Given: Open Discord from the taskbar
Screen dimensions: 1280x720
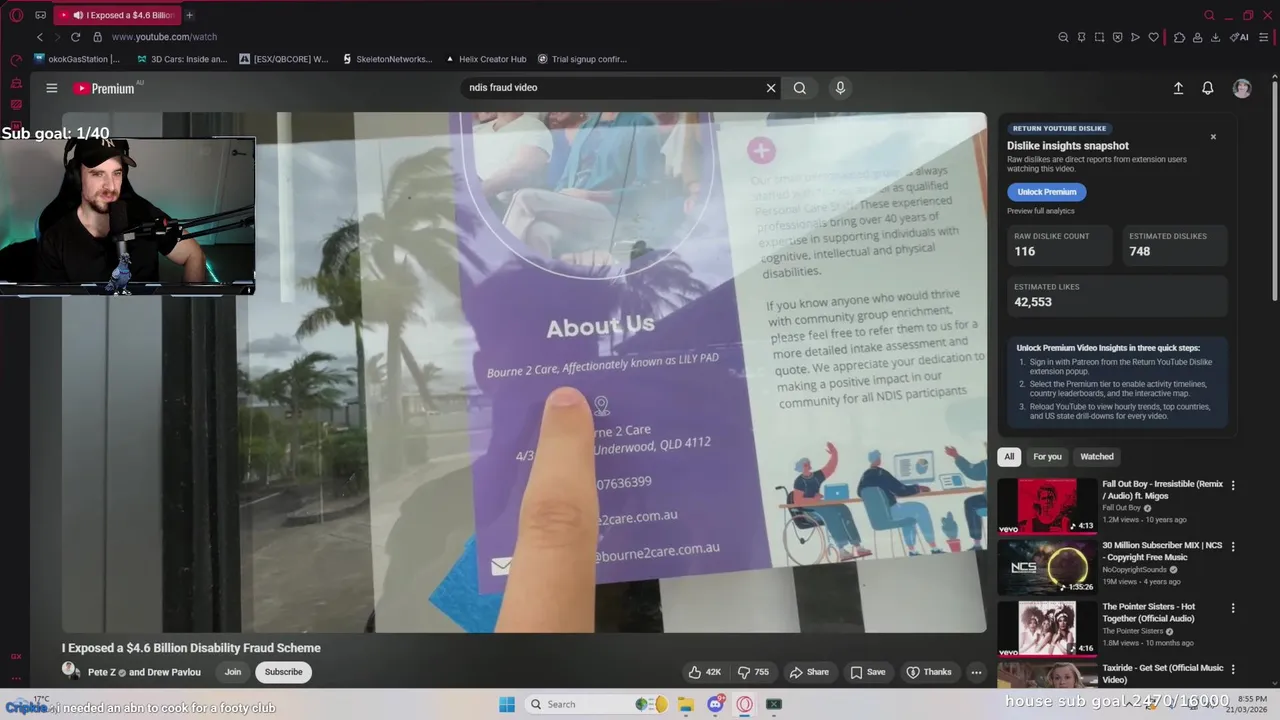Looking at the screenshot, I should [x=716, y=704].
